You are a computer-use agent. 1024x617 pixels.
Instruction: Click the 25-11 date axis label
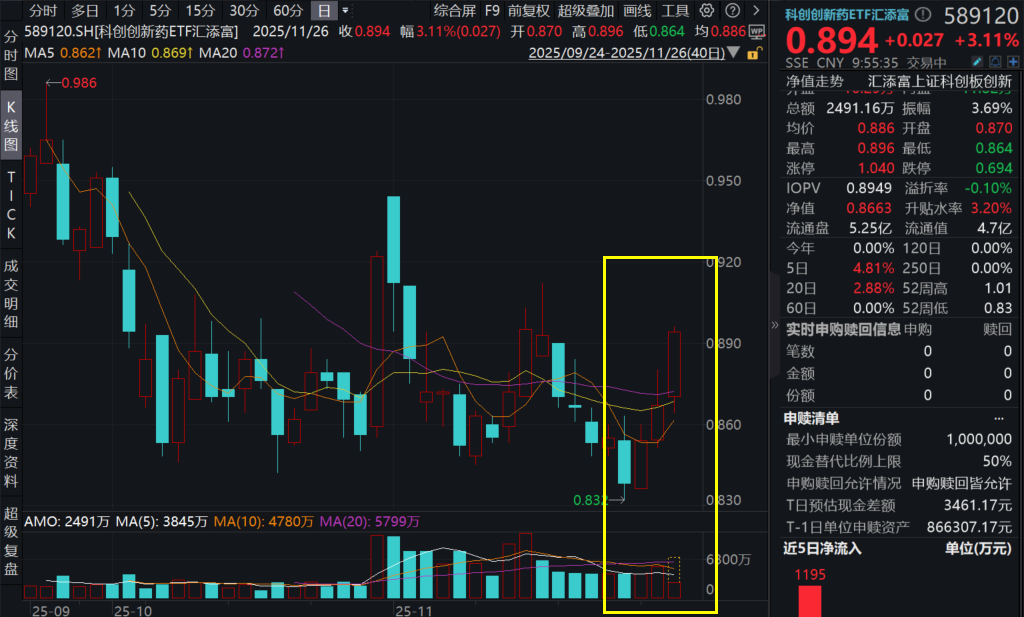[x=413, y=610]
